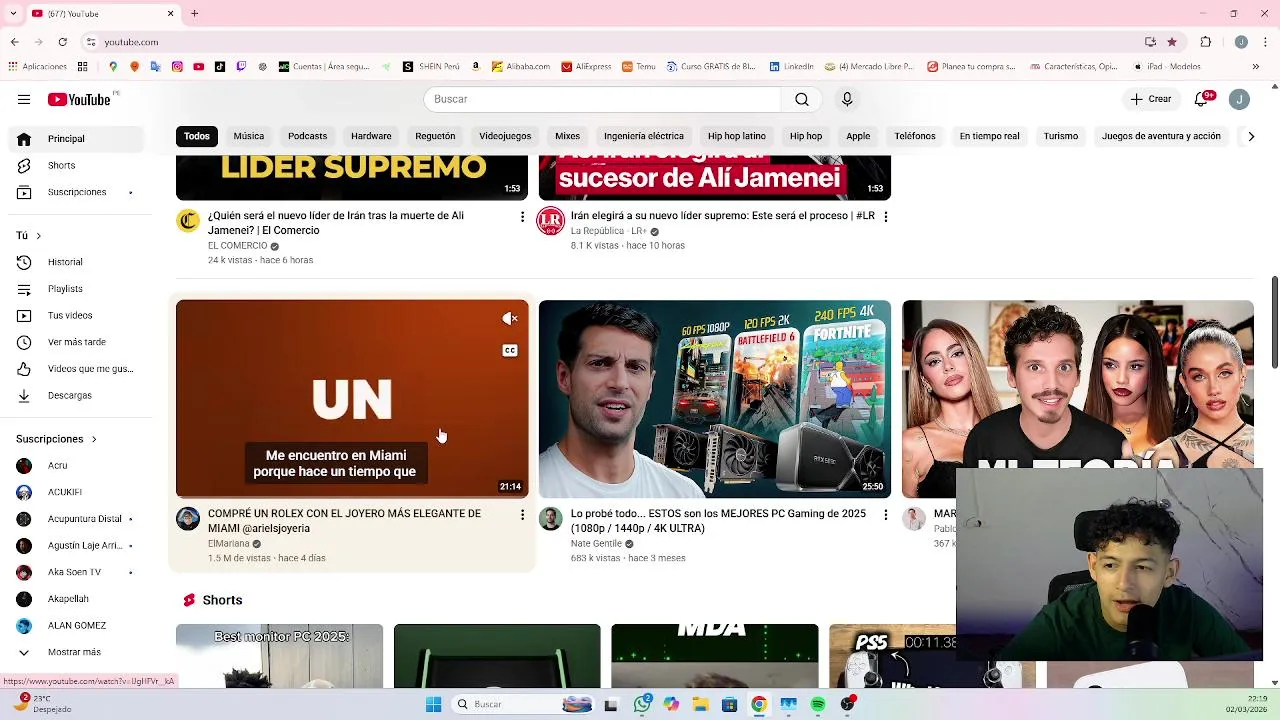Open Nate Gentile channel avatar

point(551,518)
